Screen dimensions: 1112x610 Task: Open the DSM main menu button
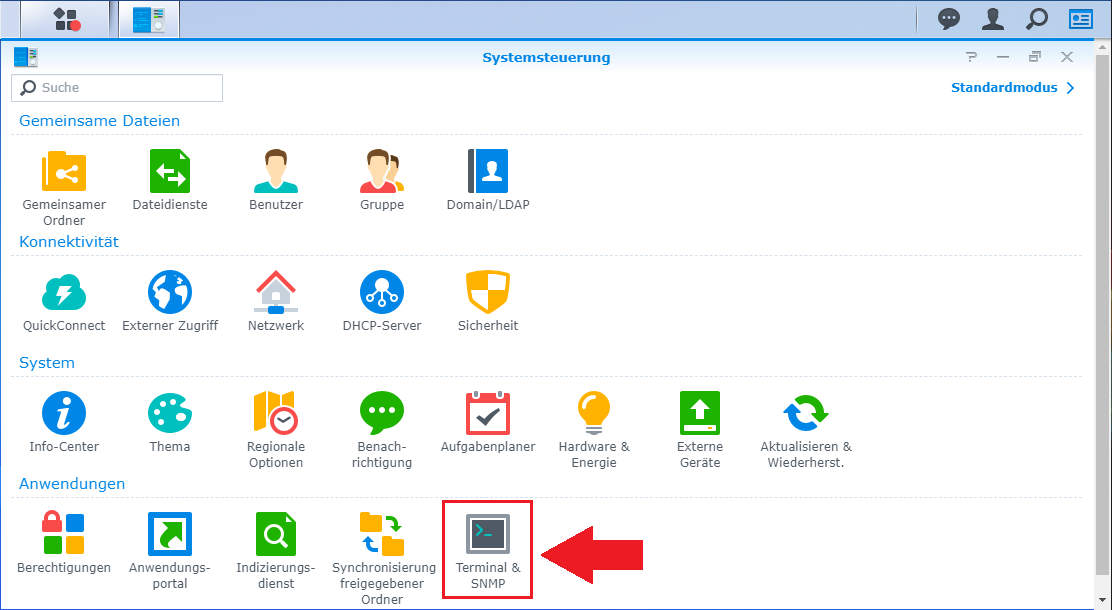click(x=67, y=19)
